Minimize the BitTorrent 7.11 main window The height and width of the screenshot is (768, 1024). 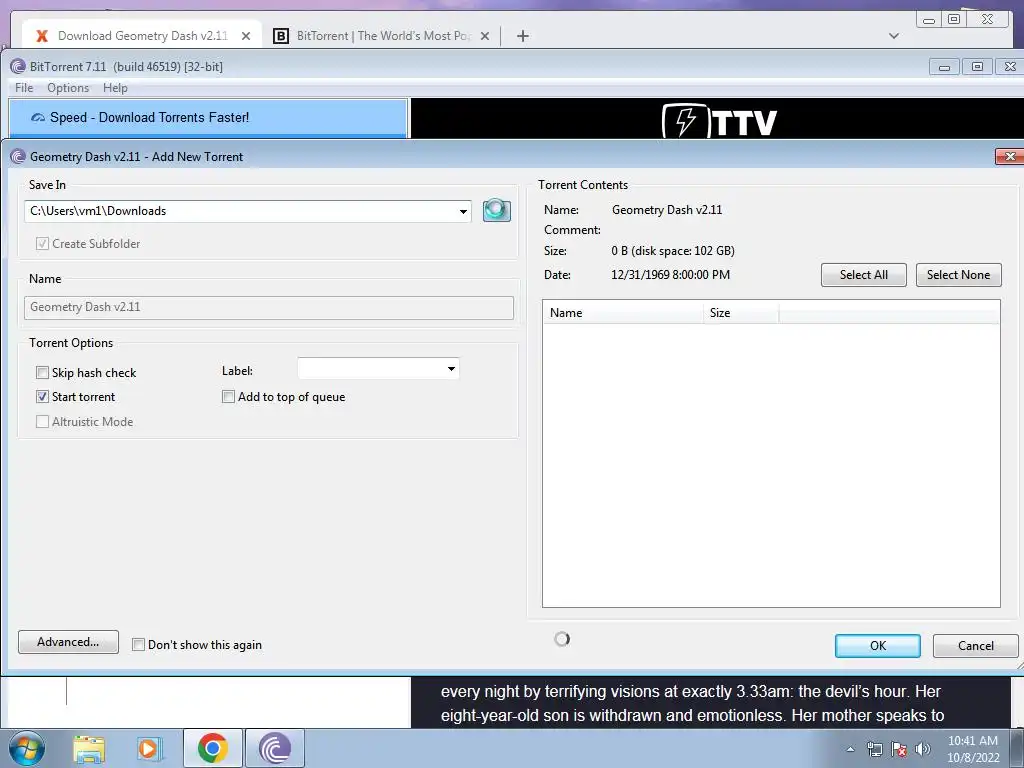tap(944, 67)
